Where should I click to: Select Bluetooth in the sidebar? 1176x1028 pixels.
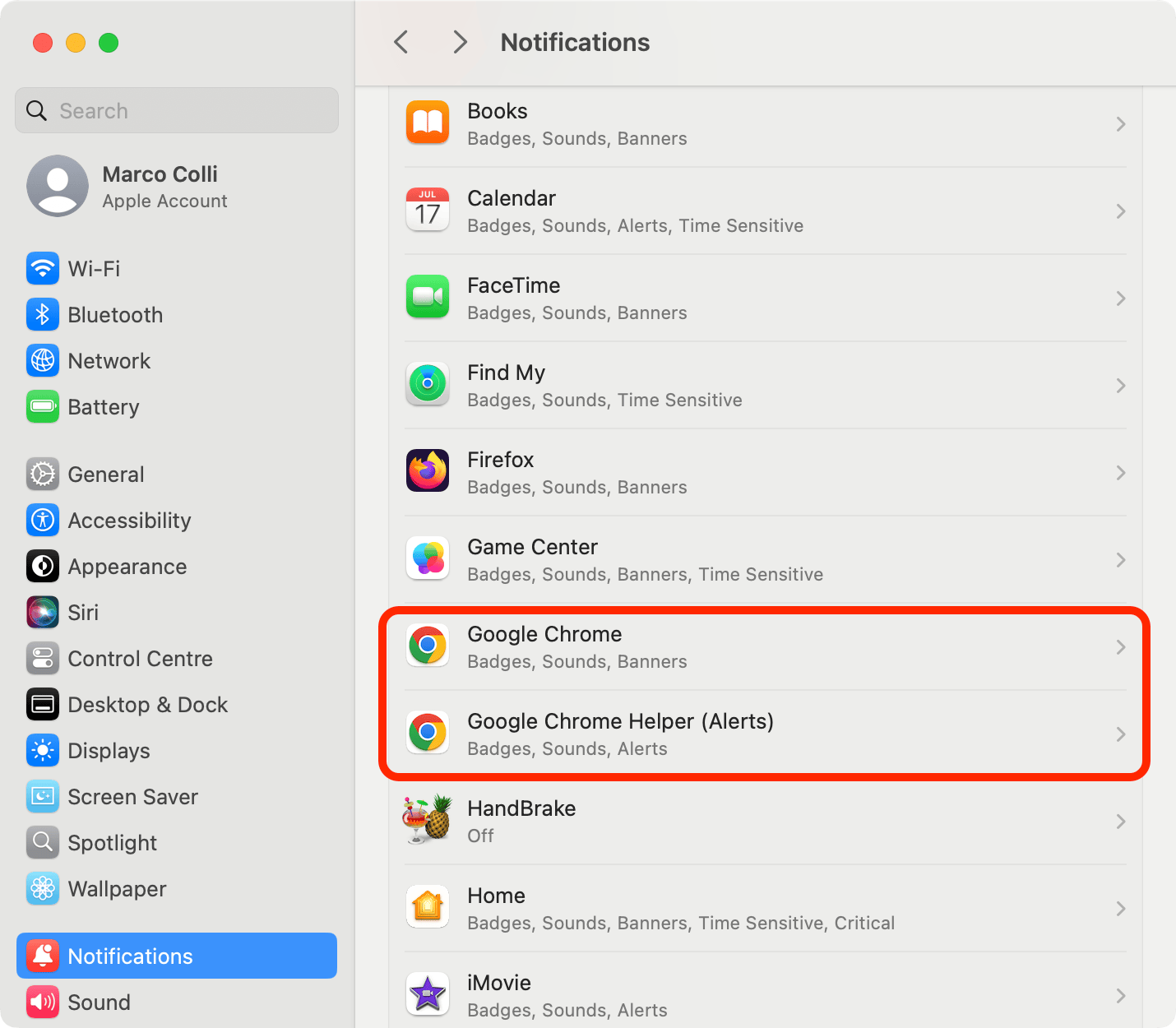click(177, 315)
